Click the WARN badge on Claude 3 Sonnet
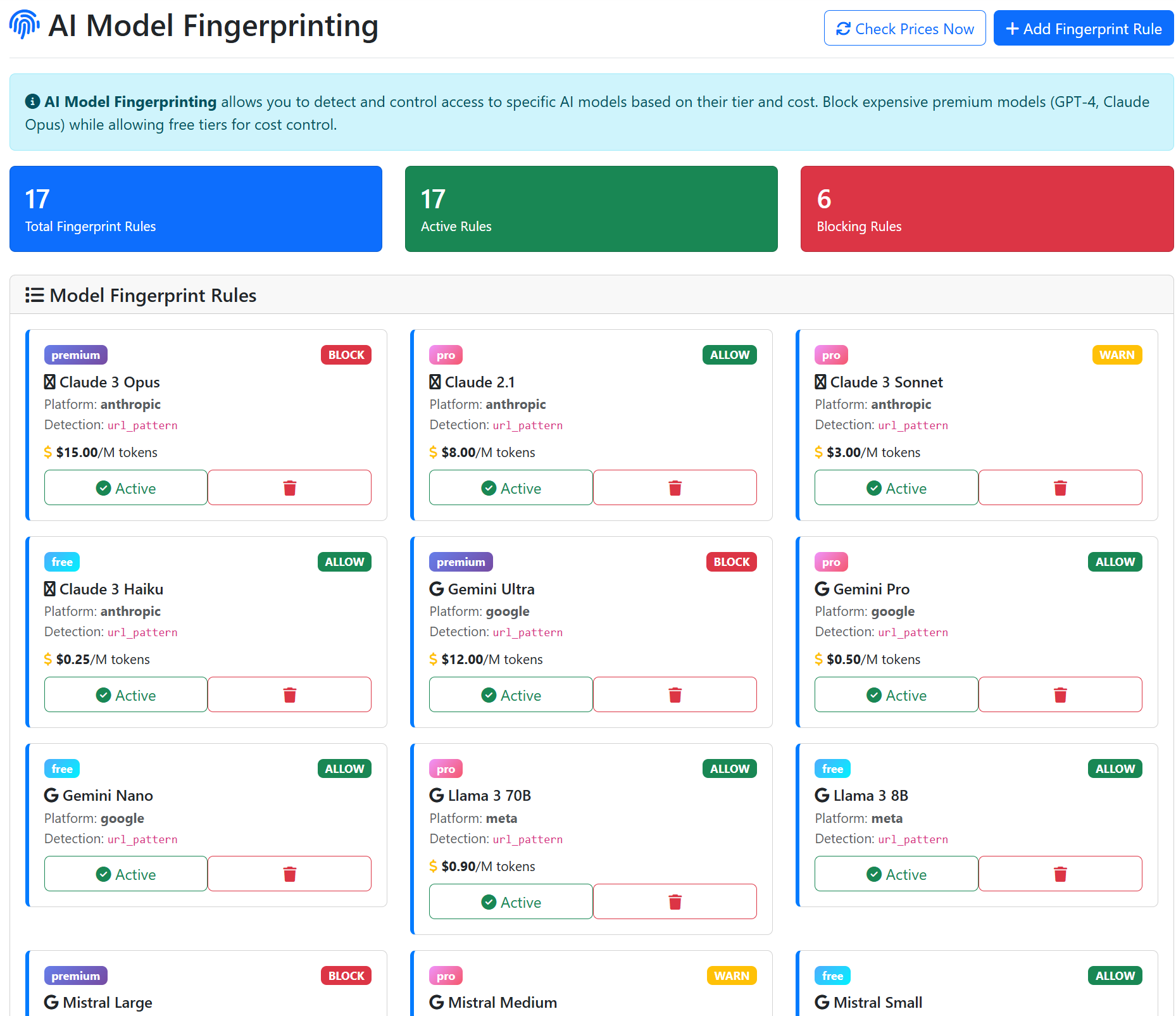 coord(1117,354)
